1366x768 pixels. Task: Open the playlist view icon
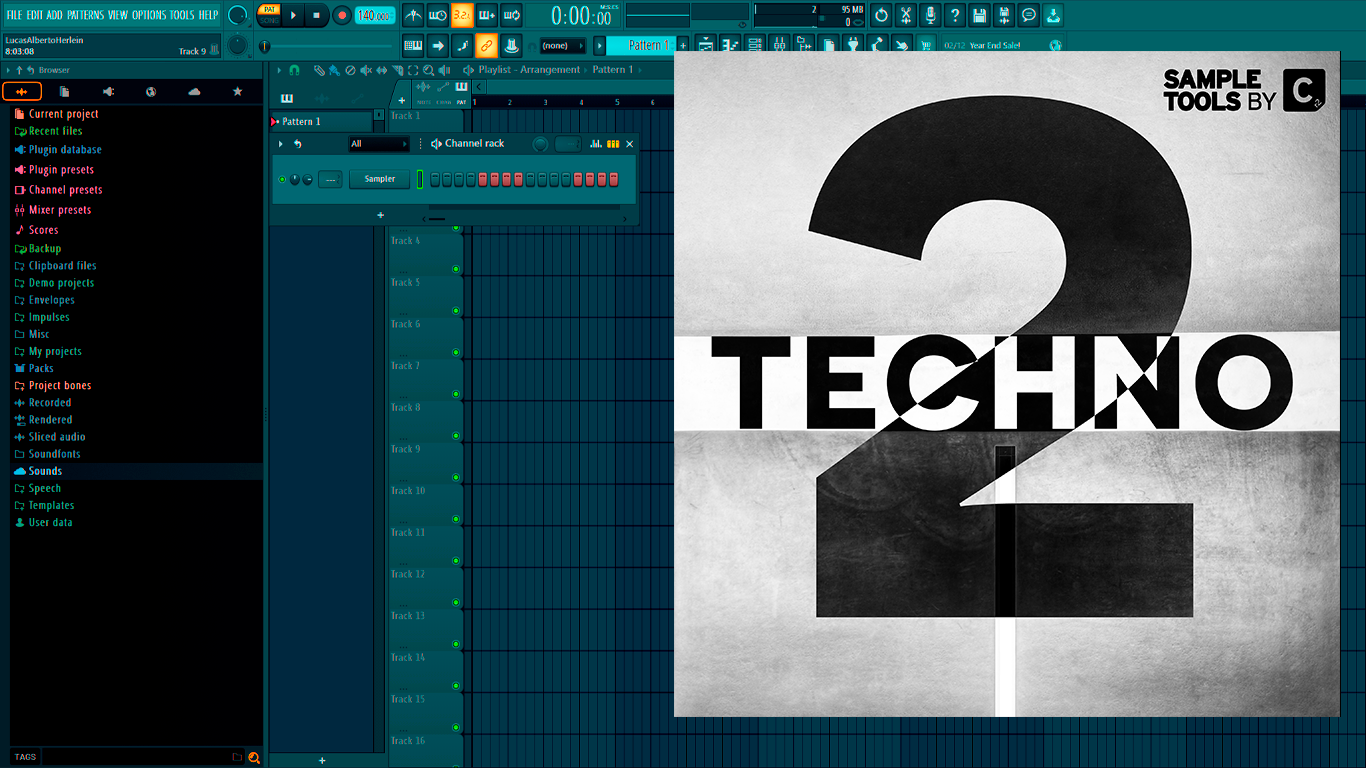(x=706, y=45)
